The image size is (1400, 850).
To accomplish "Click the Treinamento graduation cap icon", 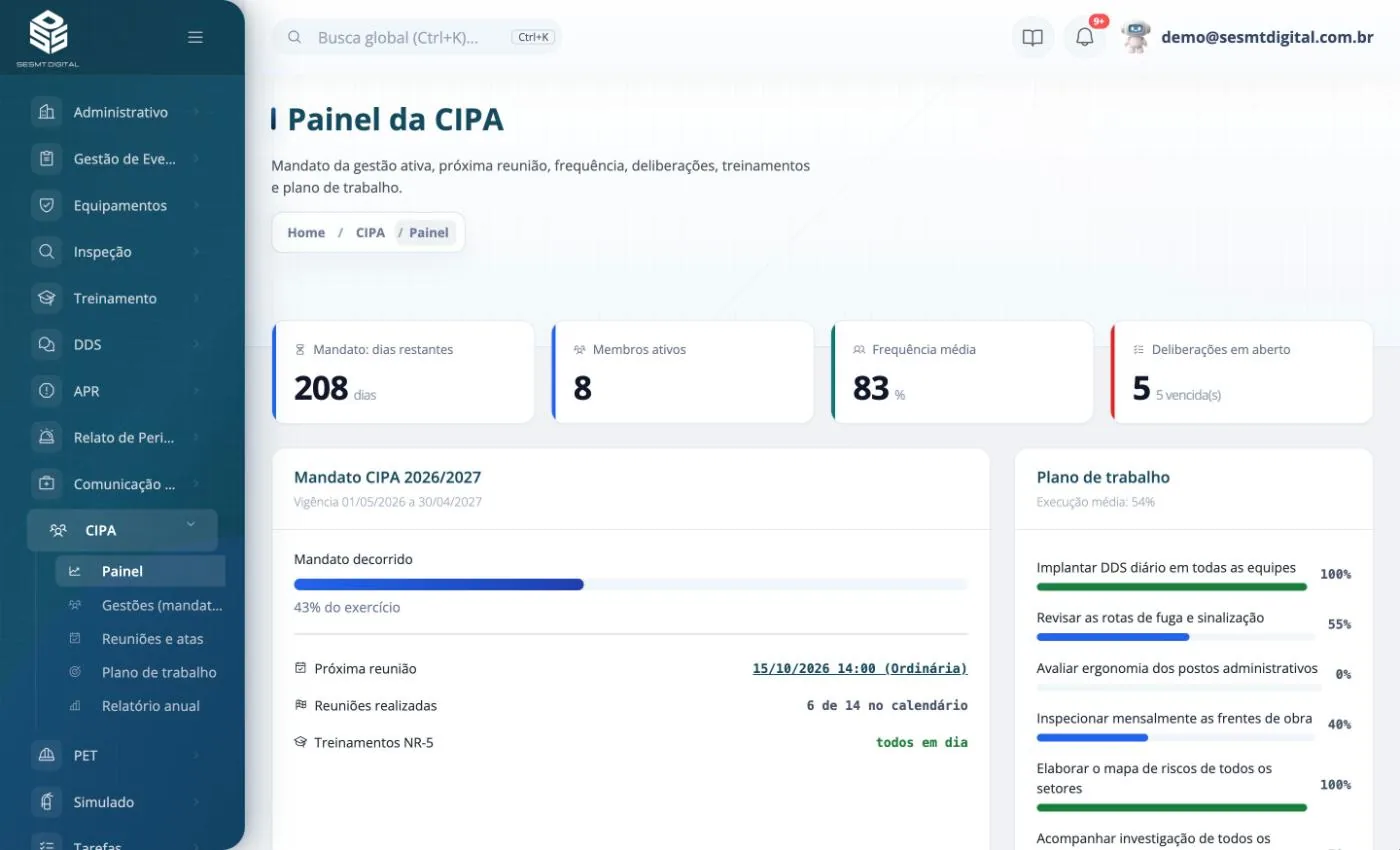I will [x=46, y=298].
